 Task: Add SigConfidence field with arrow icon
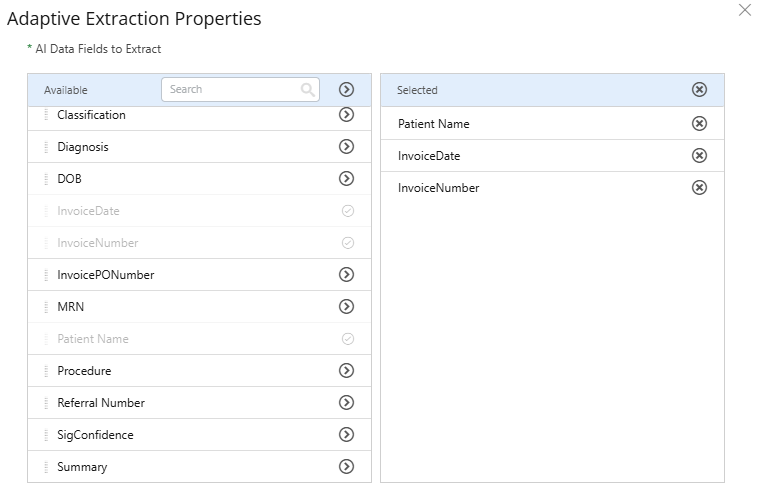[x=347, y=435]
